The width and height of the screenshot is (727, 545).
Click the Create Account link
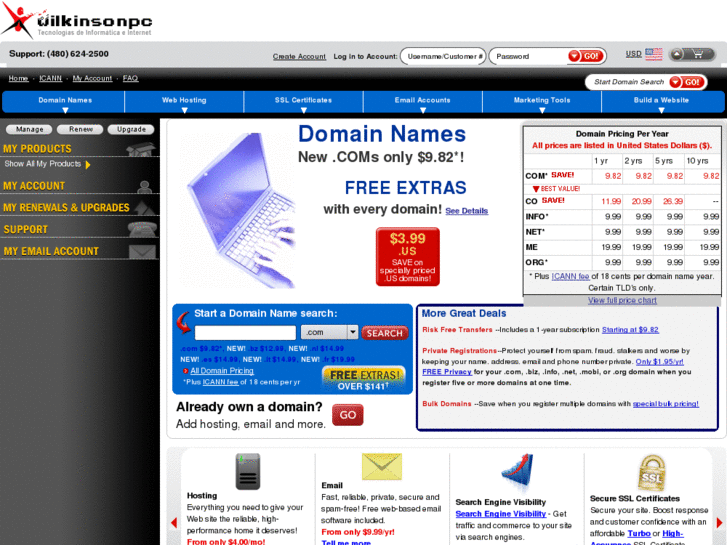pos(299,57)
